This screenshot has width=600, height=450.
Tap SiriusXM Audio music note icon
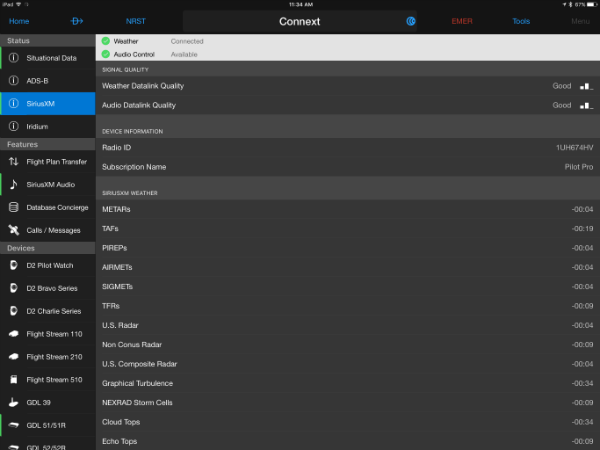click(x=14, y=184)
